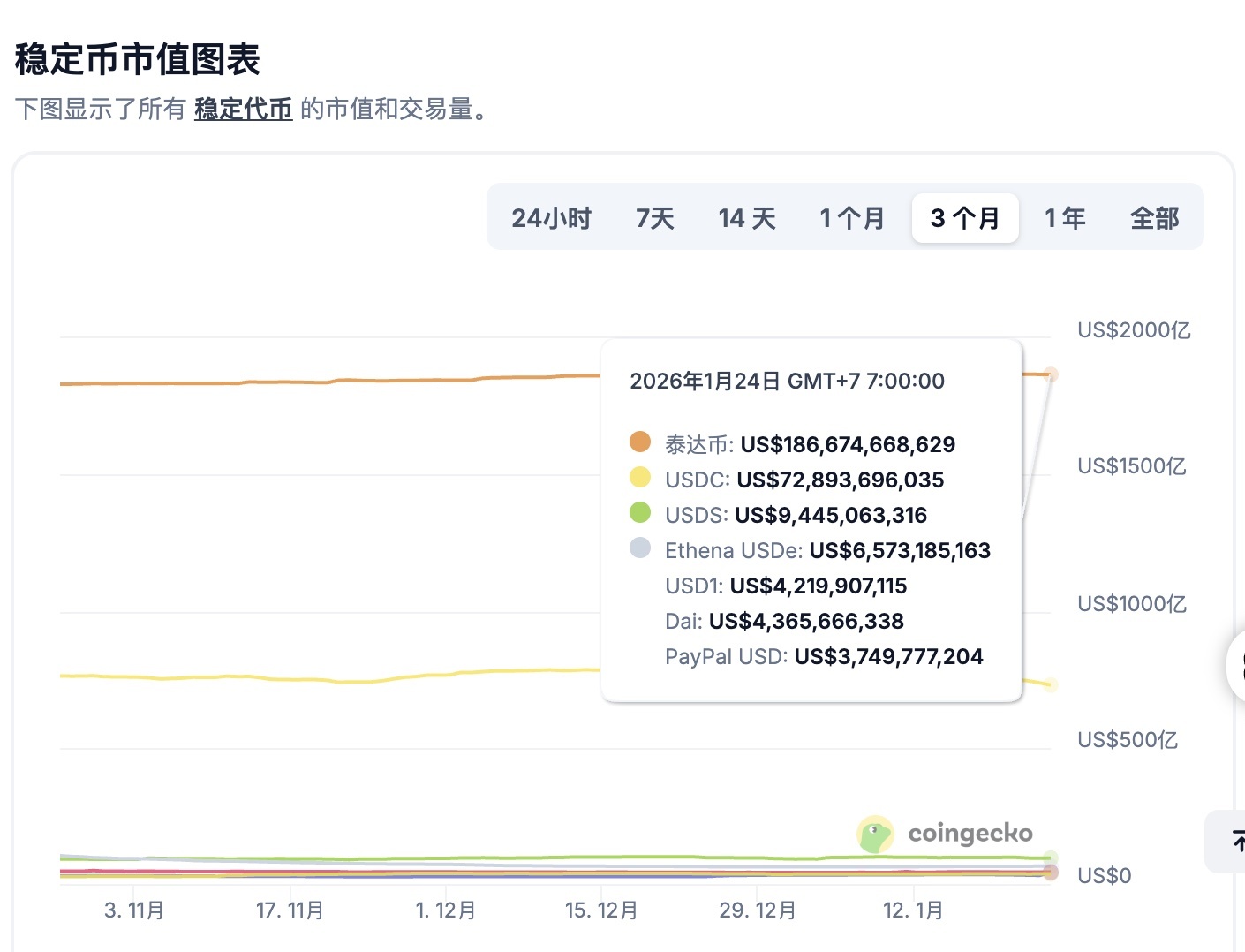Image resolution: width=1245 pixels, height=952 pixels.
Task: Click the US$2000亿 axis label
Action: [x=1134, y=330]
